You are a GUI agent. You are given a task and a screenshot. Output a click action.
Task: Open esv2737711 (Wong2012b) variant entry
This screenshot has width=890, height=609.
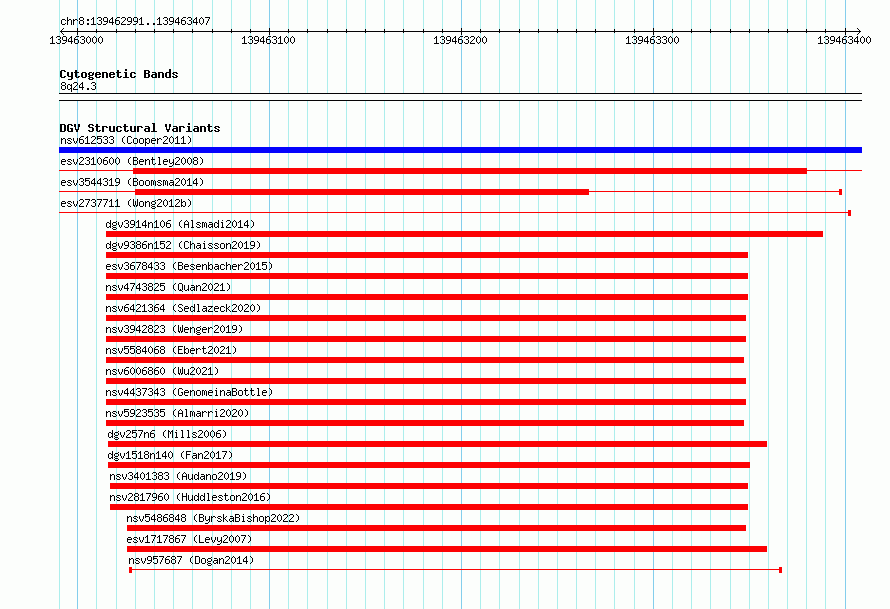[x=126, y=203]
